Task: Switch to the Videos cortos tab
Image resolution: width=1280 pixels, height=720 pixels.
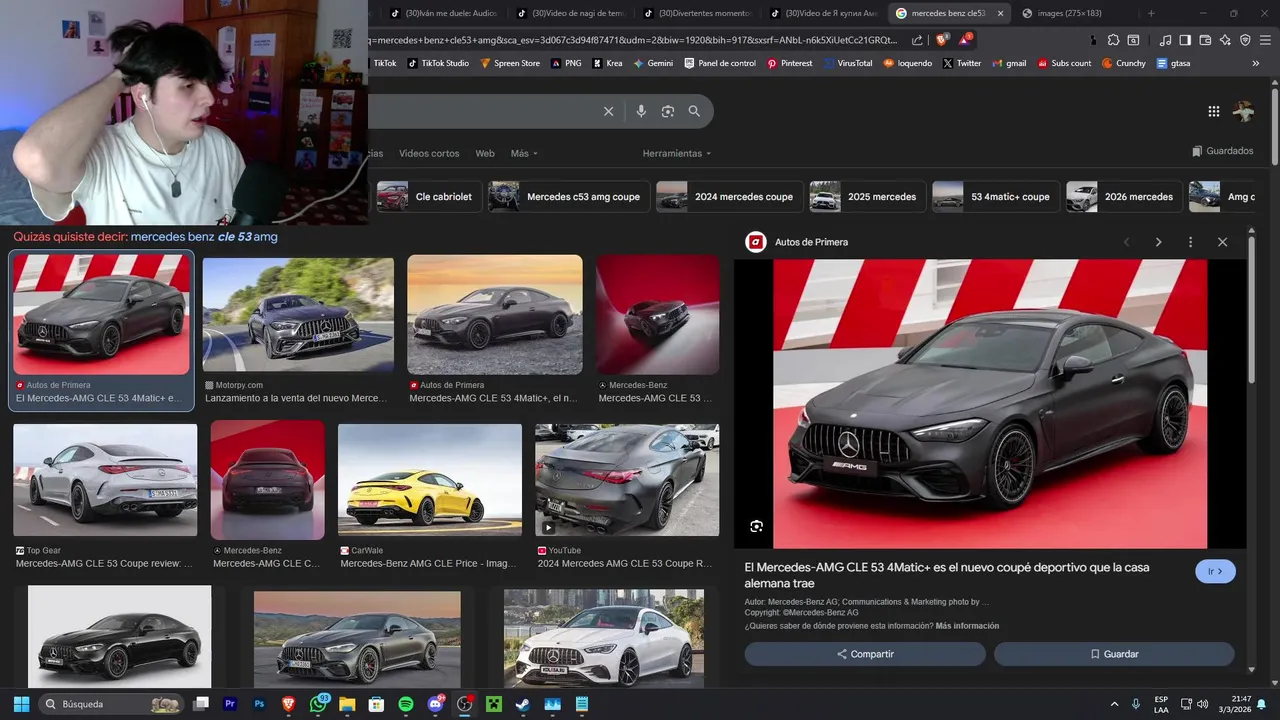Action: coord(429,153)
